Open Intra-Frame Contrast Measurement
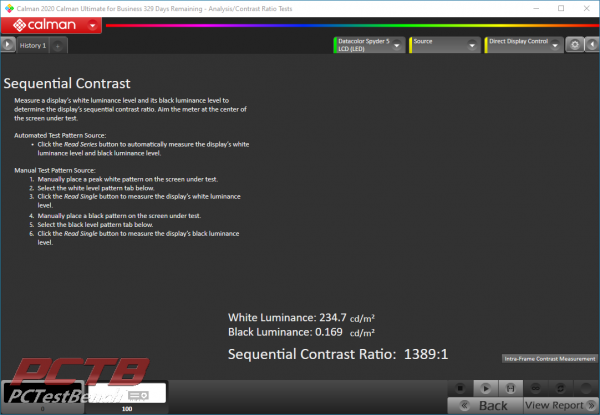 (x=548, y=358)
